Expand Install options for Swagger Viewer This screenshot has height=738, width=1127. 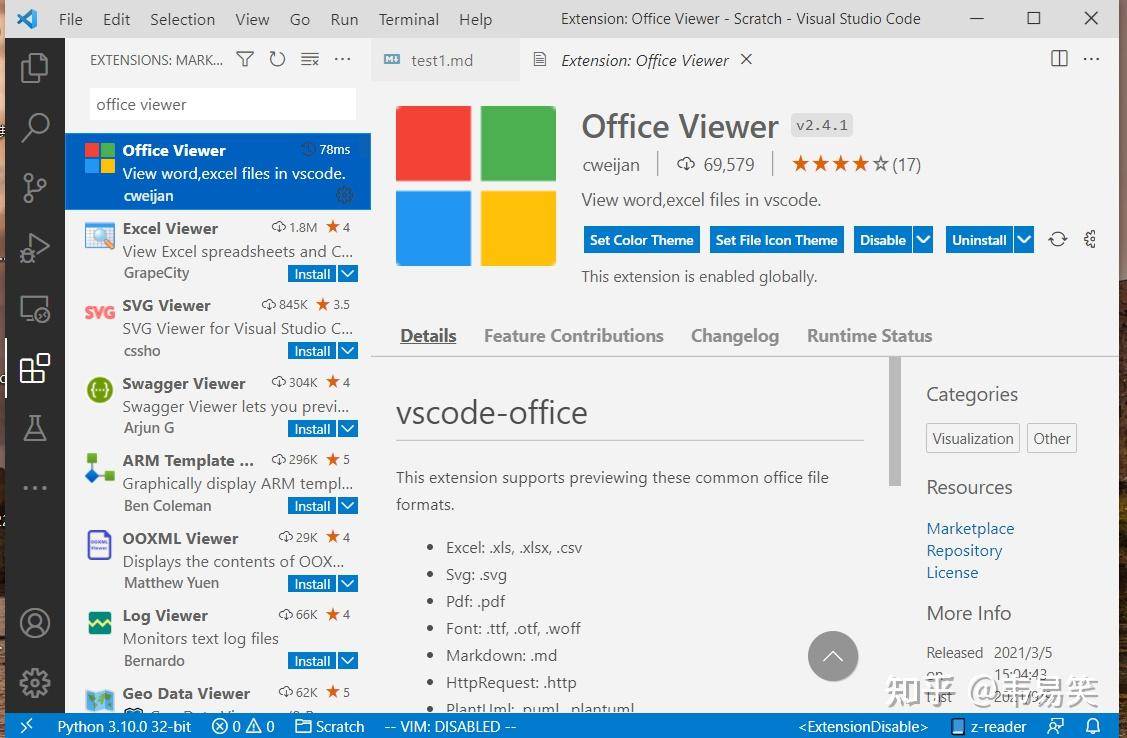pyautogui.click(x=348, y=429)
